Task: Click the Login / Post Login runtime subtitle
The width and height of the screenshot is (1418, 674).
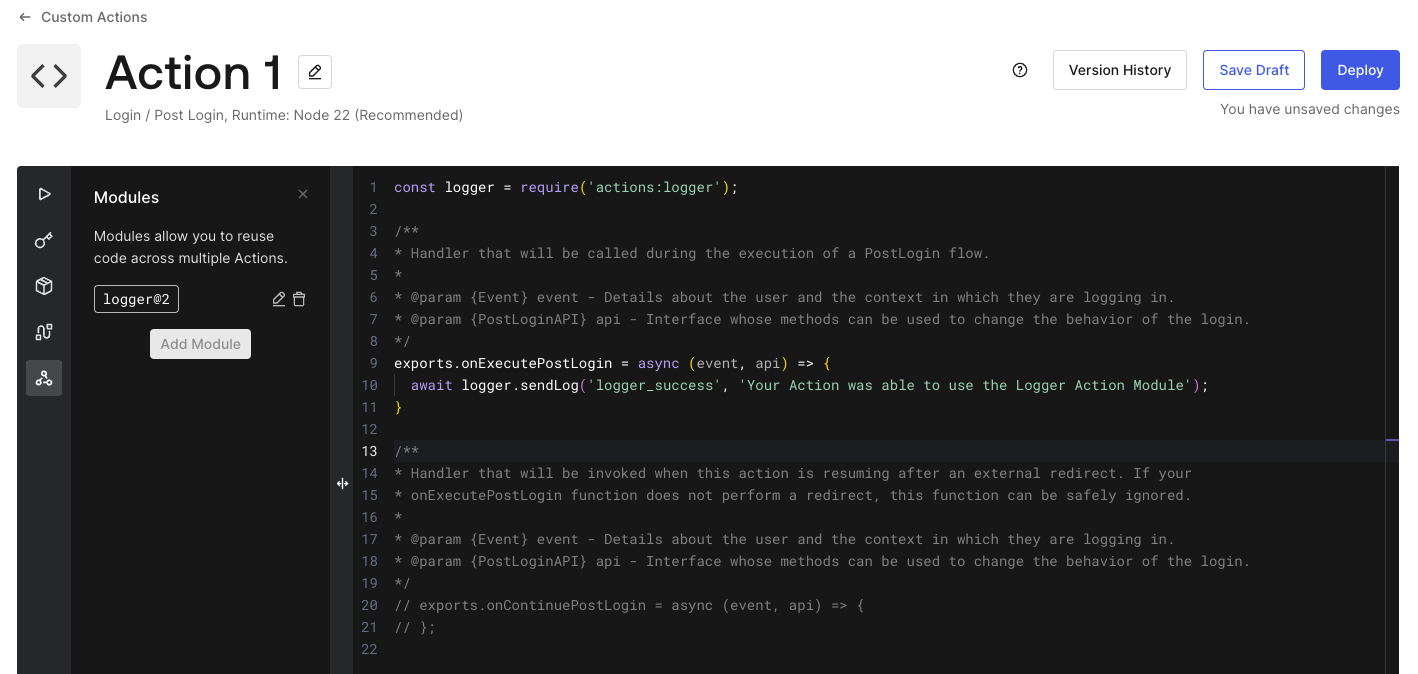Action: [284, 115]
